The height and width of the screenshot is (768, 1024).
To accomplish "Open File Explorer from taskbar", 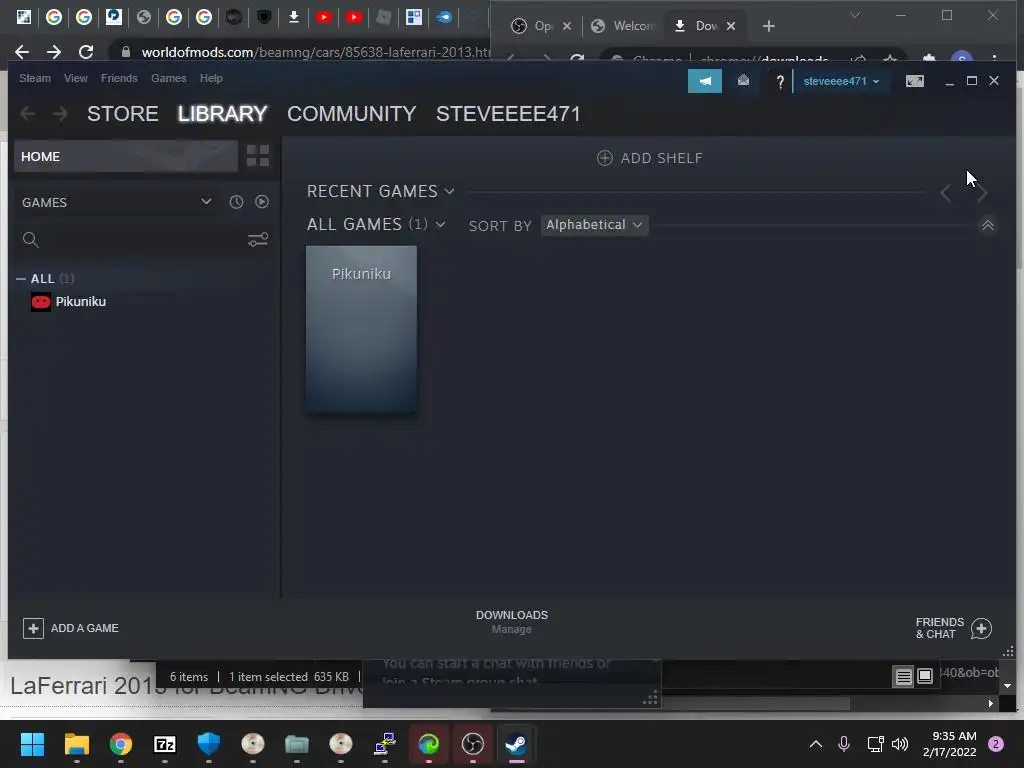I will (76, 744).
